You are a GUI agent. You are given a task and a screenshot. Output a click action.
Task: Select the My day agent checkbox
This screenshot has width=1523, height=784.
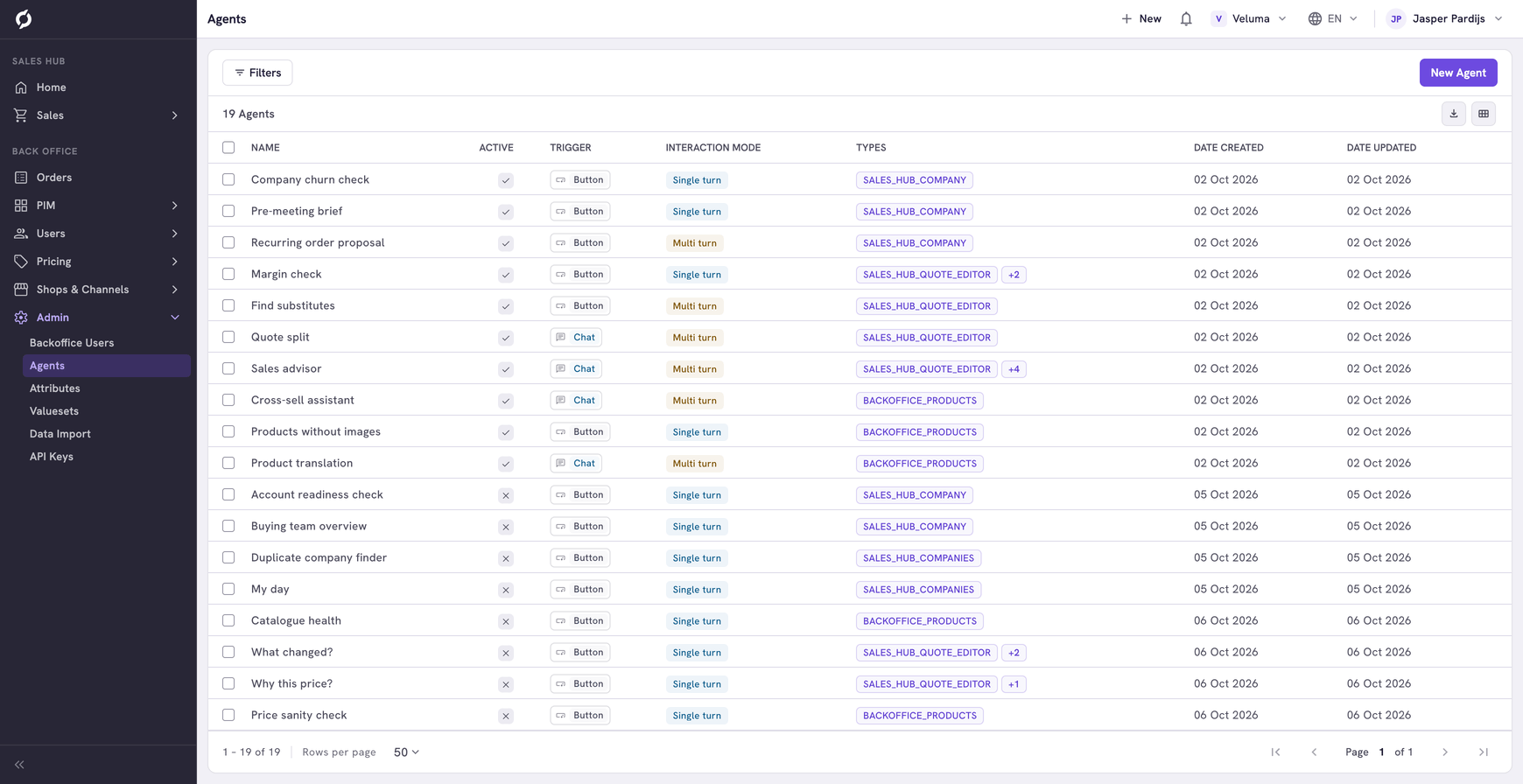[x=228, y=589]
